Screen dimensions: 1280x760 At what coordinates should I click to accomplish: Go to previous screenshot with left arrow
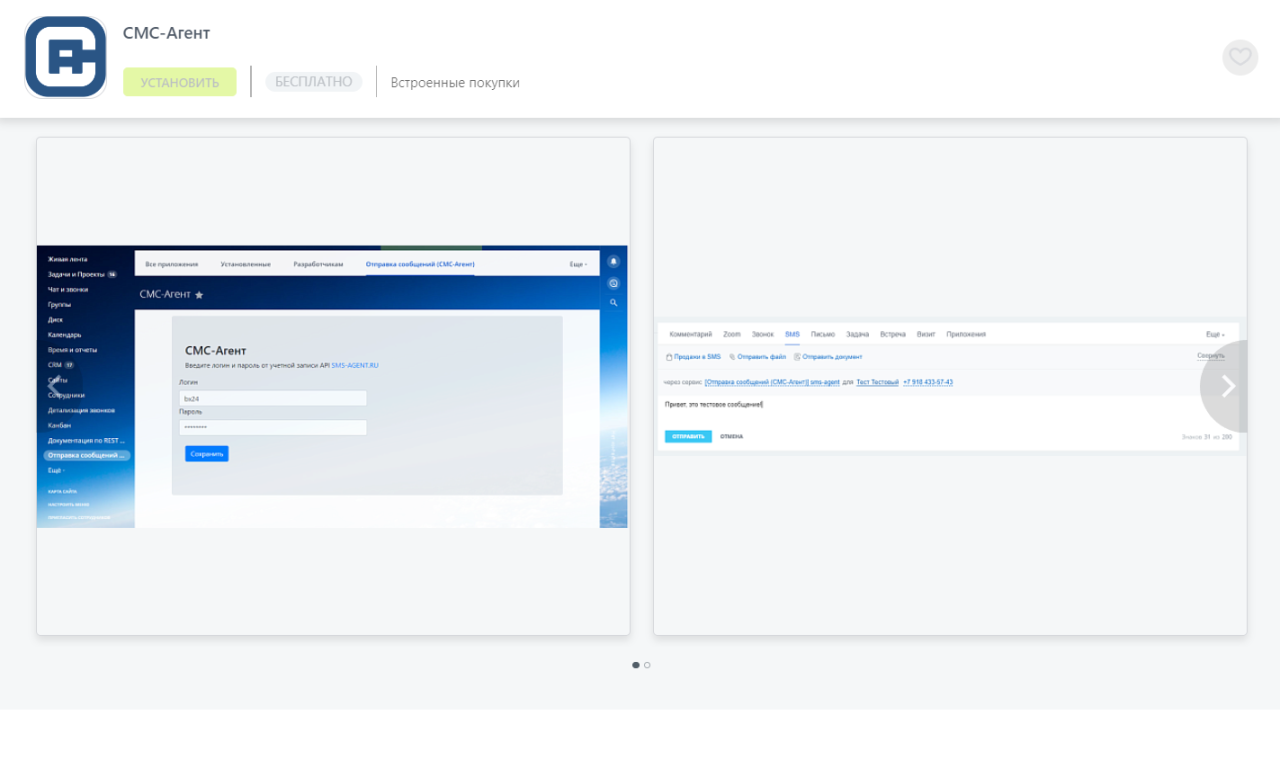pos(54,386)
